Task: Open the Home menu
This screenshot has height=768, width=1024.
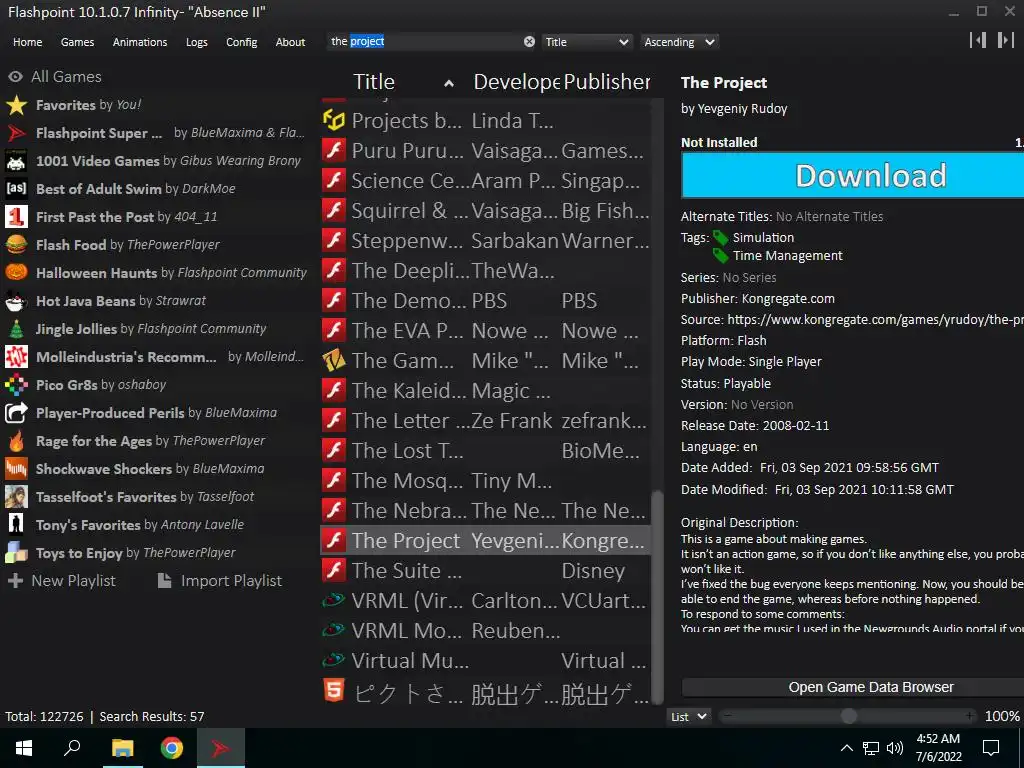Action: click(27, 42)
